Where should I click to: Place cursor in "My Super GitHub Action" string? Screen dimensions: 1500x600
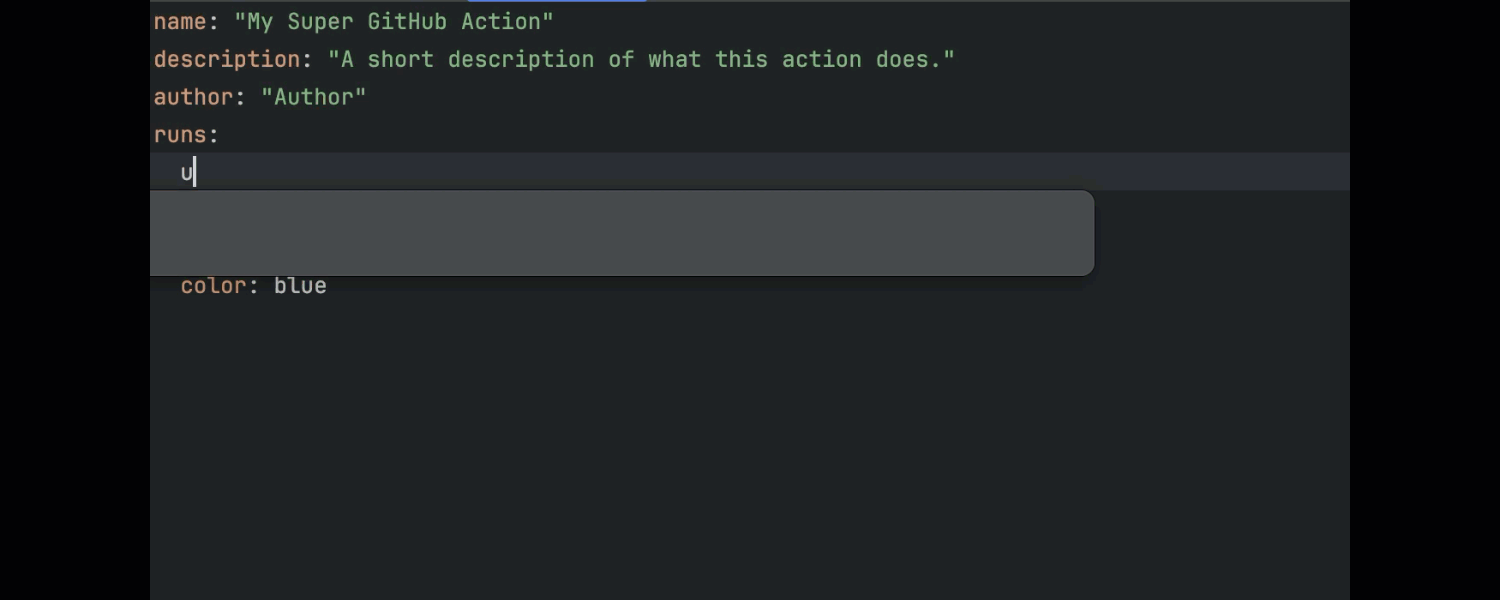point(393,21)
